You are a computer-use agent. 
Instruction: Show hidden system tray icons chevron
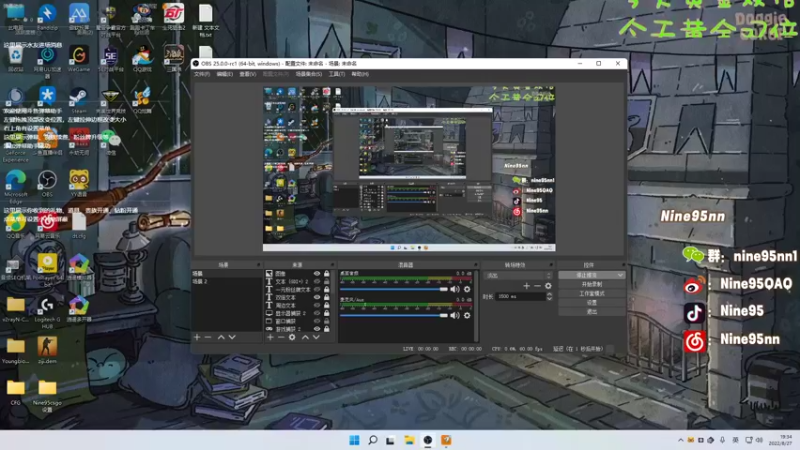pyautogui.click(x=681, y=440)
